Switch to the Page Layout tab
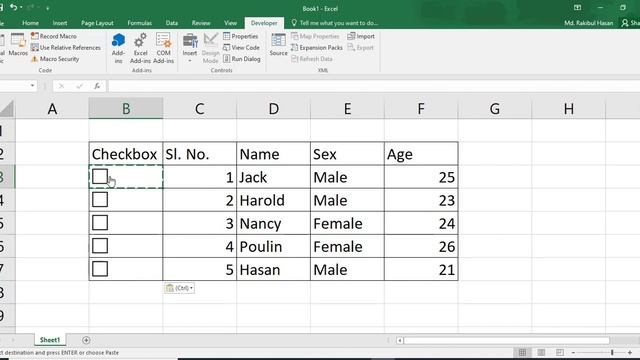640x360 pixels. click(x=97, y=23)
